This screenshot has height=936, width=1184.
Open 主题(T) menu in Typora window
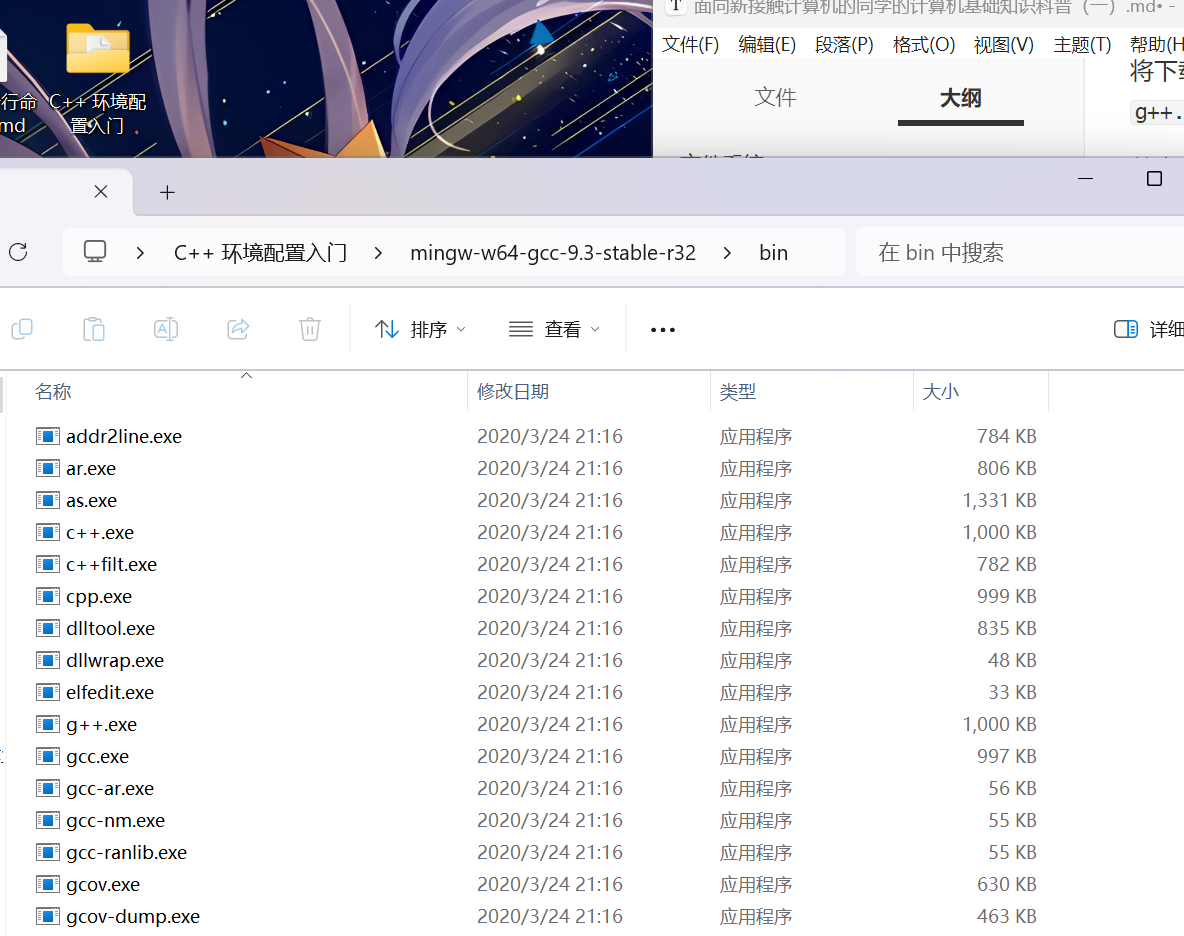tap(1082, 45)
